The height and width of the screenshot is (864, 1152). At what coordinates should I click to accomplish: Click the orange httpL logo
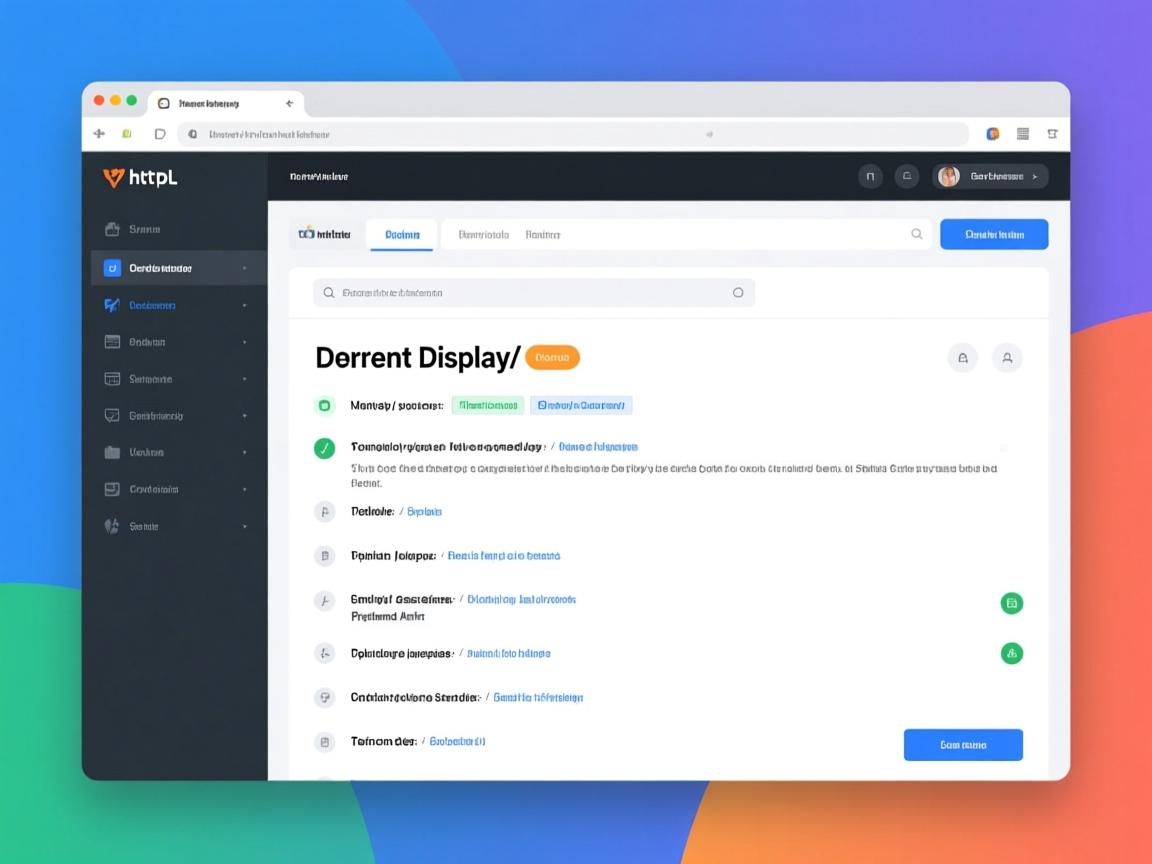coord(140,178)
